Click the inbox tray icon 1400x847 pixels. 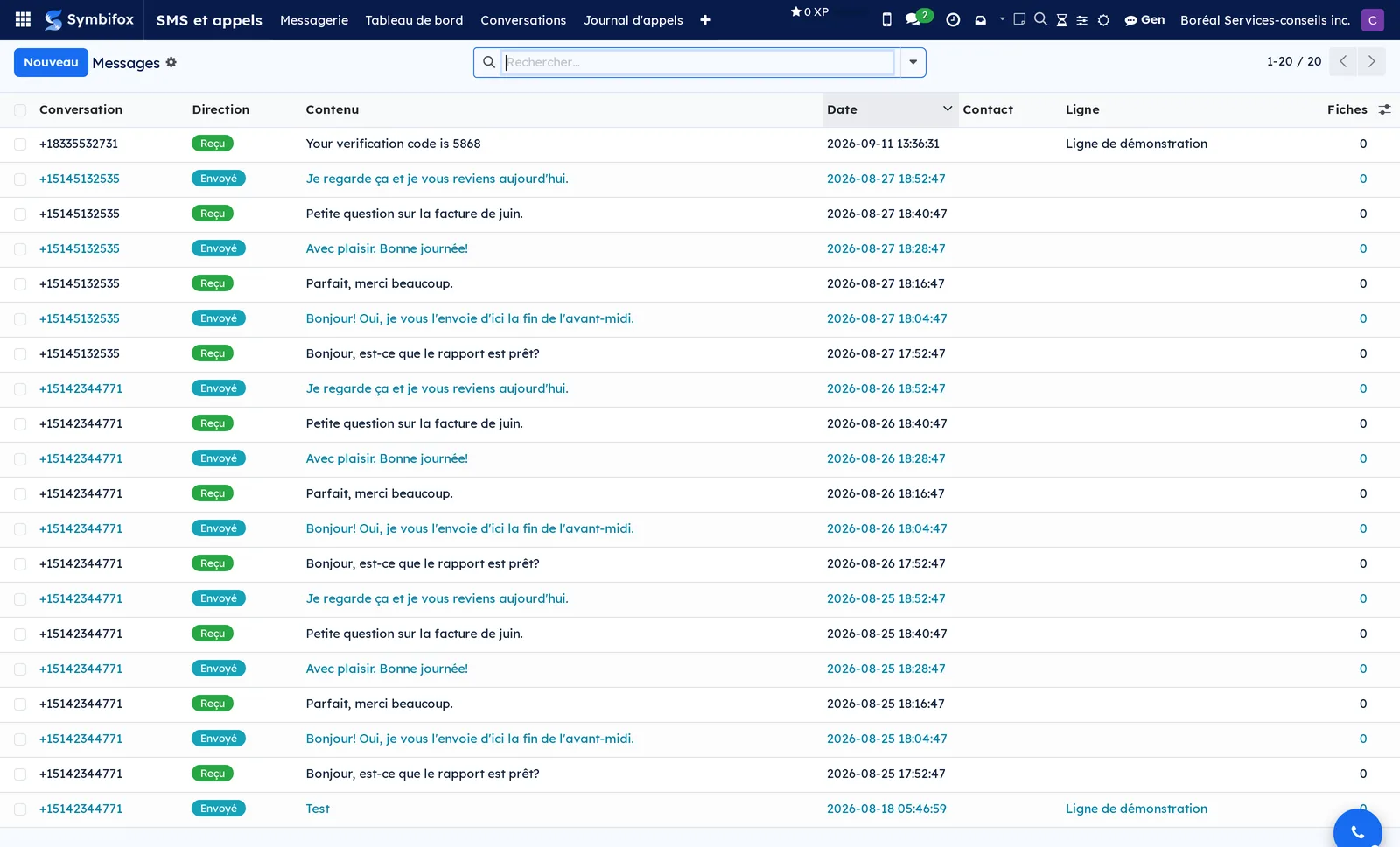980,19
